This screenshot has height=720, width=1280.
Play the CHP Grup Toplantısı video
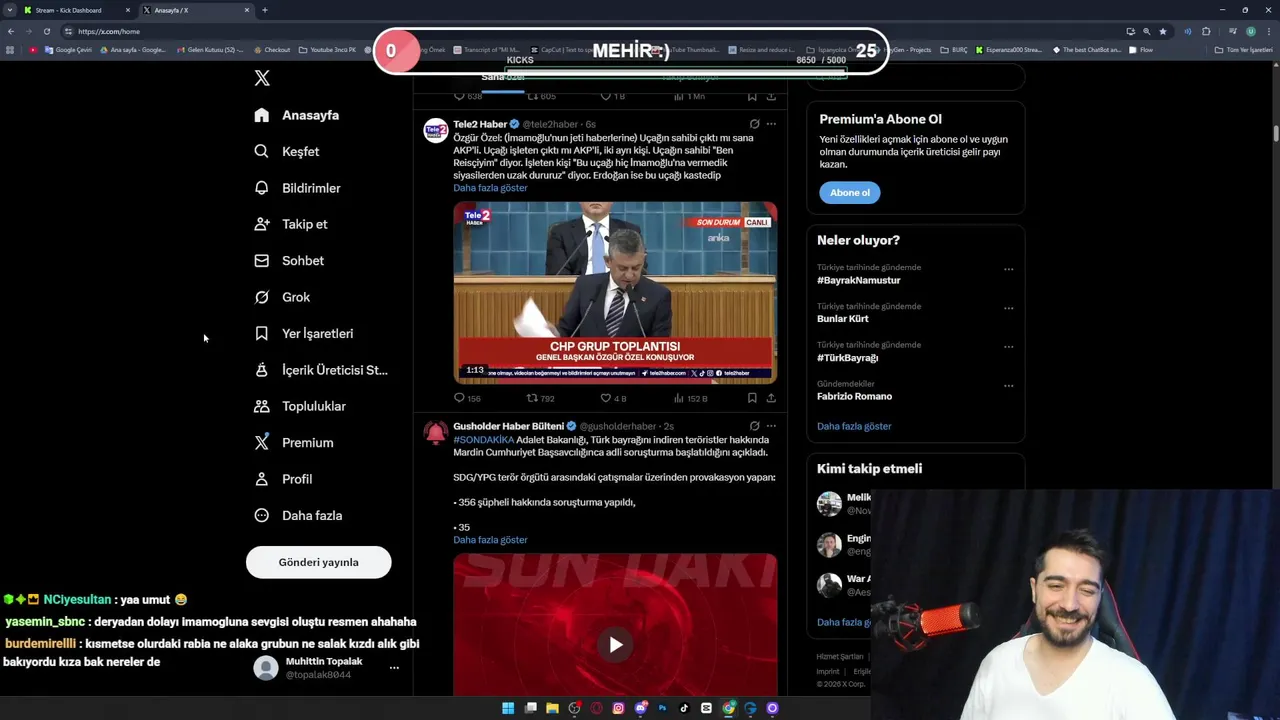(x=615, y=292)
